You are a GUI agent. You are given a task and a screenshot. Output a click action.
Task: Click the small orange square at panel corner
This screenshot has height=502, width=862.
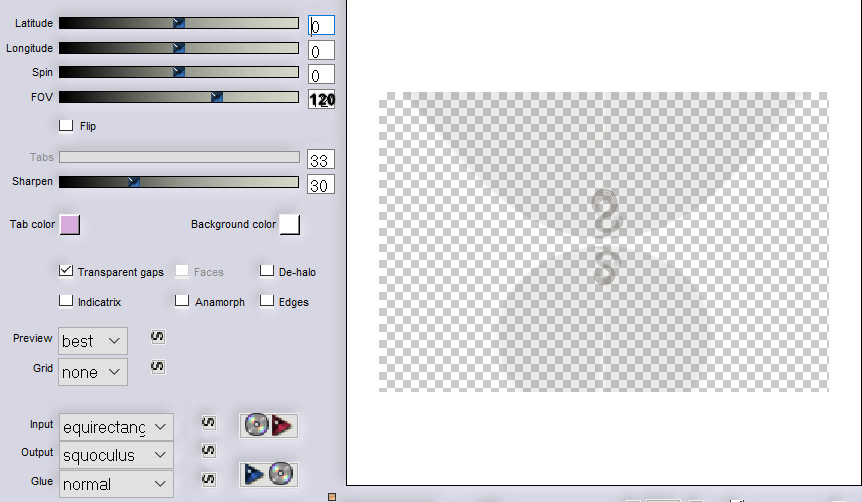coord(332,496)
